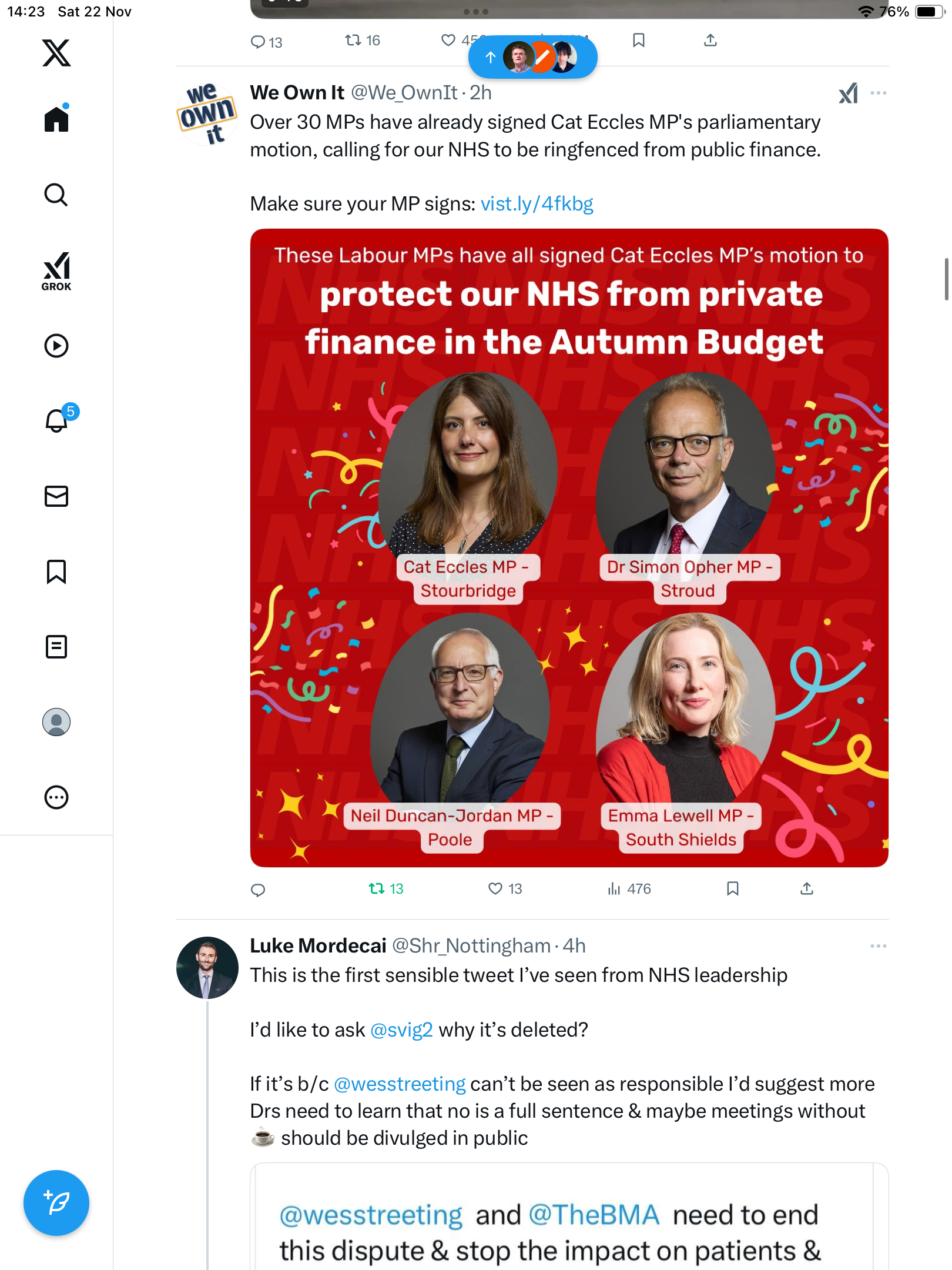The image size is (952, 1270).
Task: Open the @wesstreeting mention in Luke's post
Action: [400, 1084]
